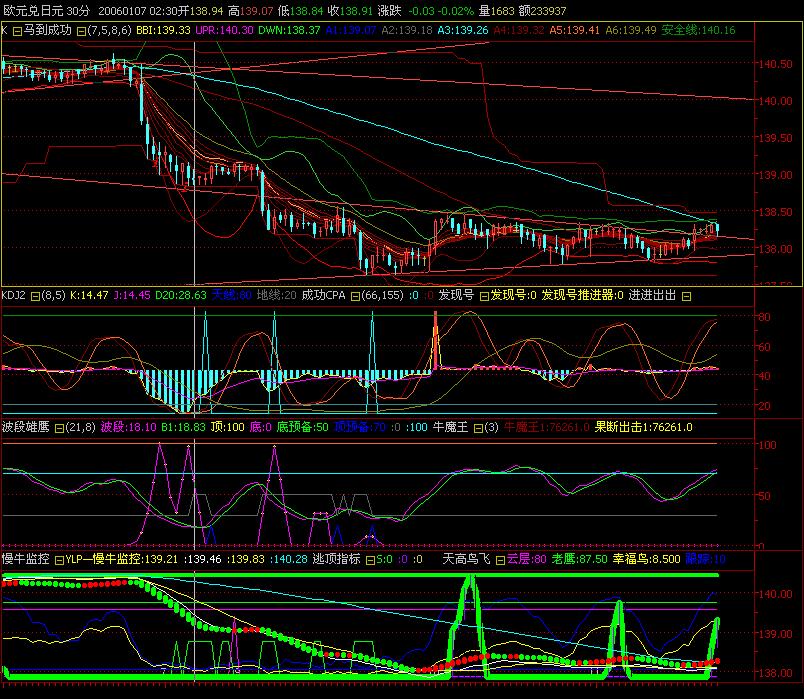Toggle the box icon after 发现号 label
This screenshot has height=699, width=804.
(484, 296)
